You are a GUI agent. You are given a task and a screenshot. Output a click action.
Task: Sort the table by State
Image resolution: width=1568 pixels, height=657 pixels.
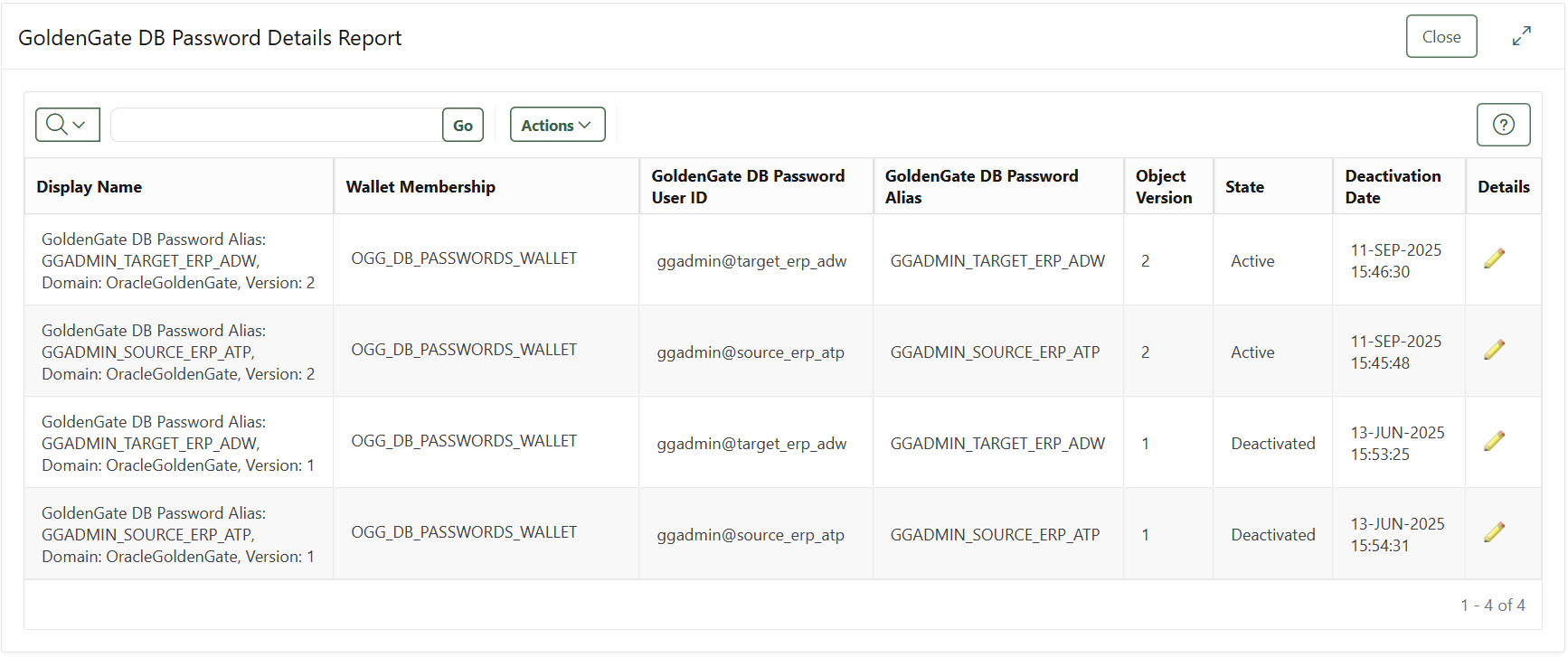coord(1244,186)
